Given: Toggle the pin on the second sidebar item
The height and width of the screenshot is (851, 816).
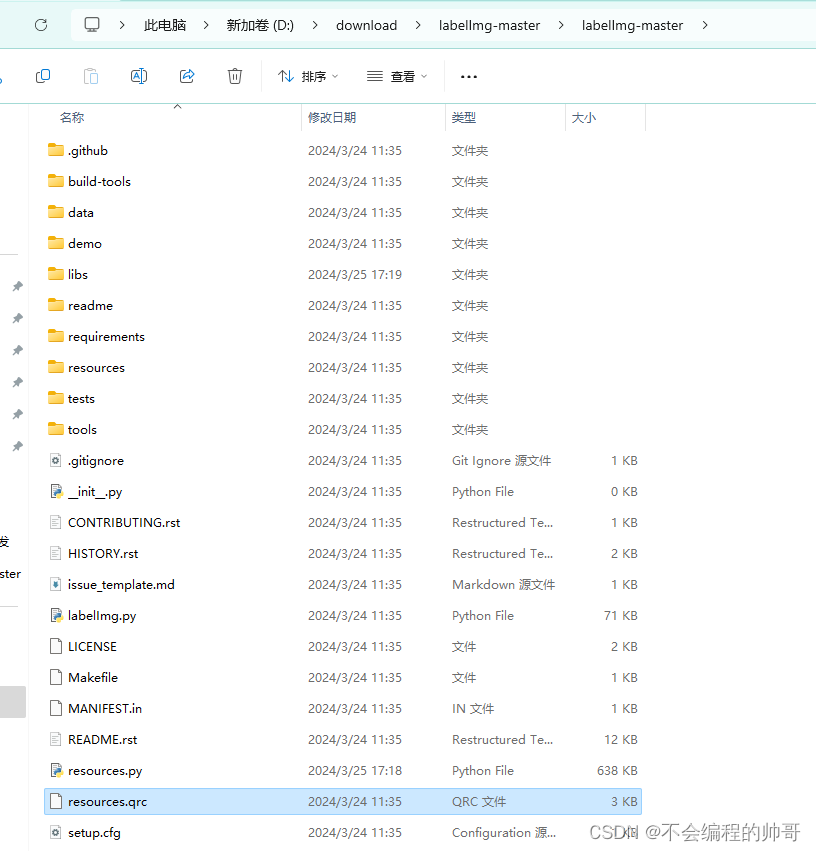Looking at the screenshot, I should pyautogui.click(x=16, y=318).
